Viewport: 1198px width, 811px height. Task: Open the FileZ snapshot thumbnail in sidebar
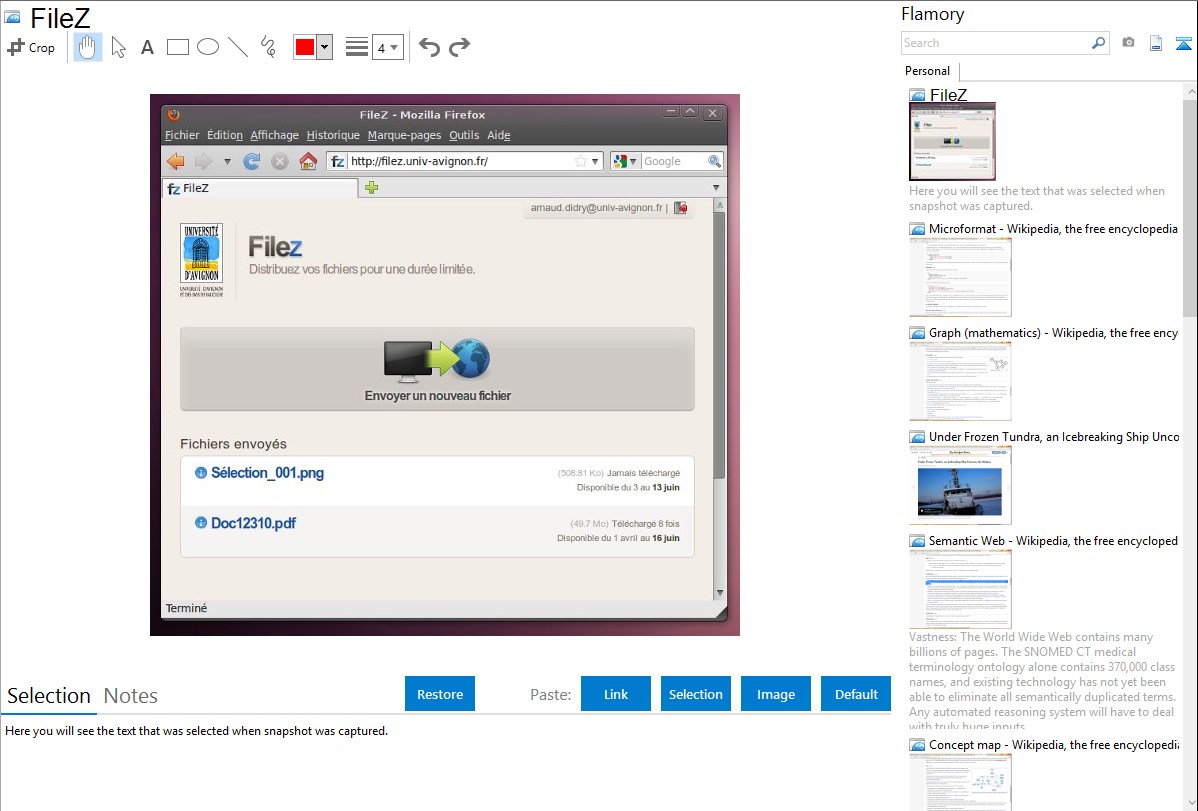click(x=952, y=141)
